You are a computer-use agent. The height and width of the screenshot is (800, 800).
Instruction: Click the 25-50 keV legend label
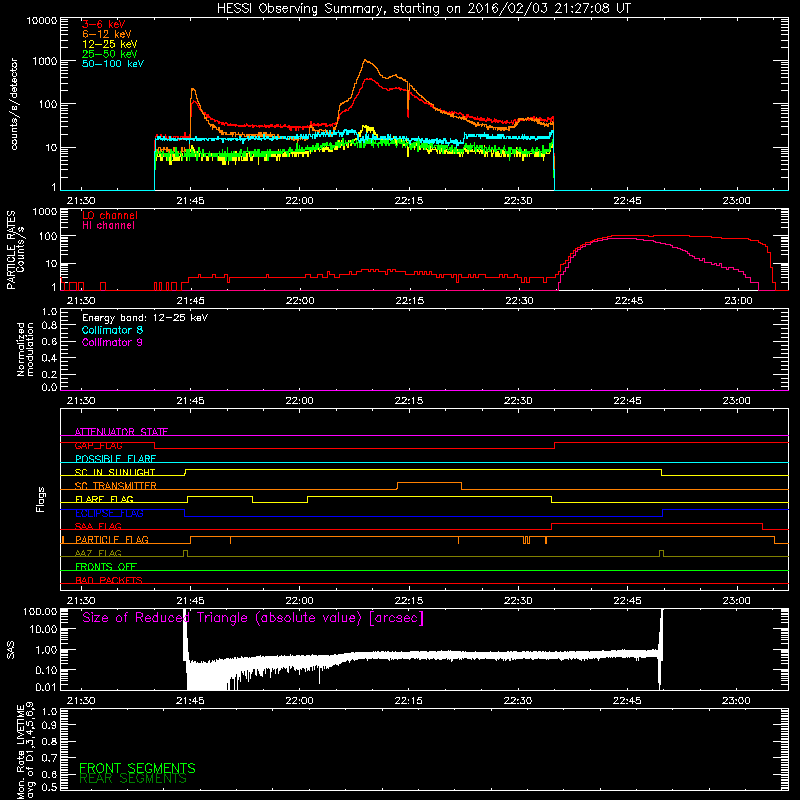[x=110, y=54]
